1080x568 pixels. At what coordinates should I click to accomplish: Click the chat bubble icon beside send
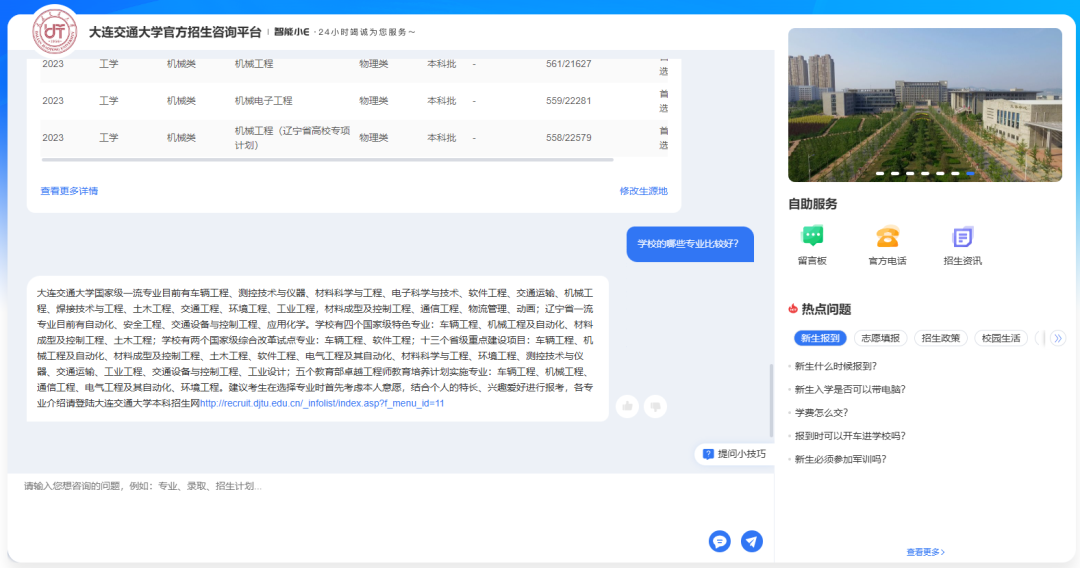(x=719, y=541)
